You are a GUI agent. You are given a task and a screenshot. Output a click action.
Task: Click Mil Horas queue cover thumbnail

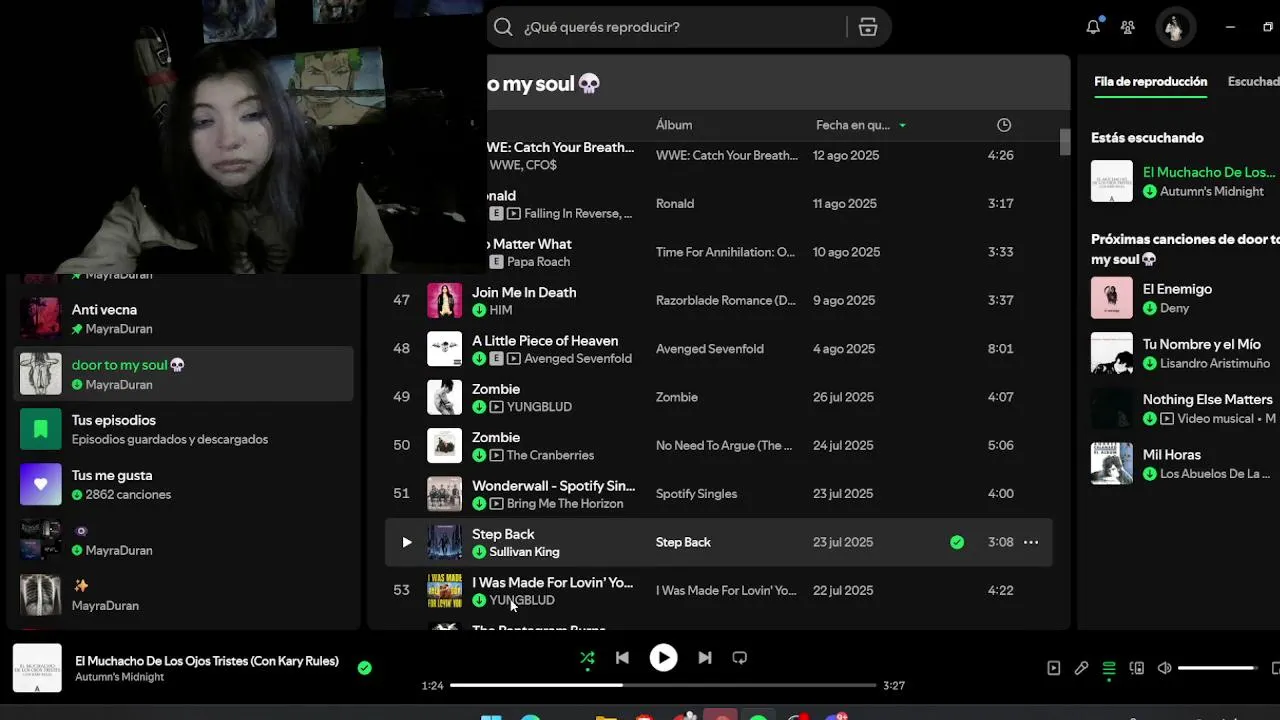coord(1112,463)
